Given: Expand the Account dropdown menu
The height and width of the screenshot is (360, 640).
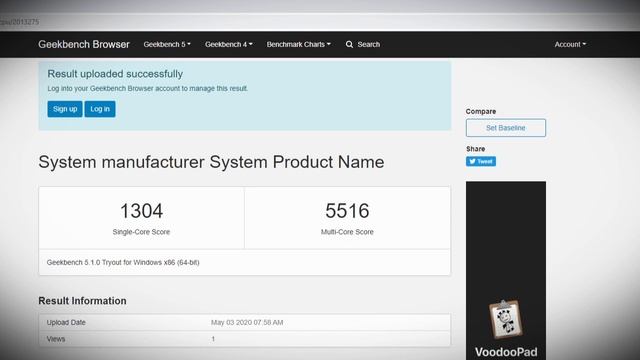Looking at the screenshot, I should tap(570, 44).
